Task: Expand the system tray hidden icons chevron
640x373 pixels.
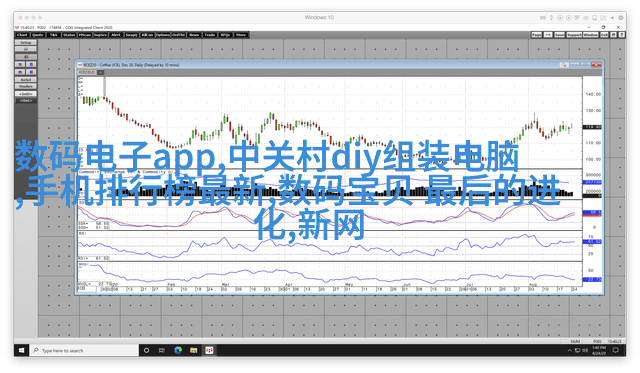Action: coord(569,350)
